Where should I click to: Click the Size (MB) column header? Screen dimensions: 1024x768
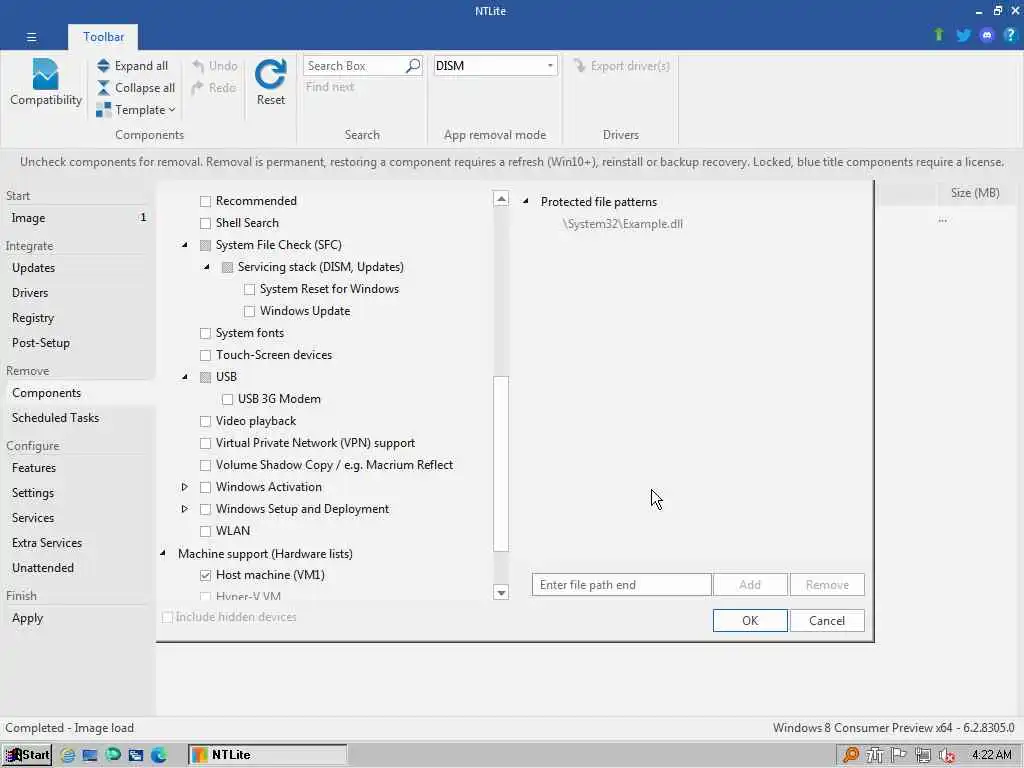click(975, 193)
